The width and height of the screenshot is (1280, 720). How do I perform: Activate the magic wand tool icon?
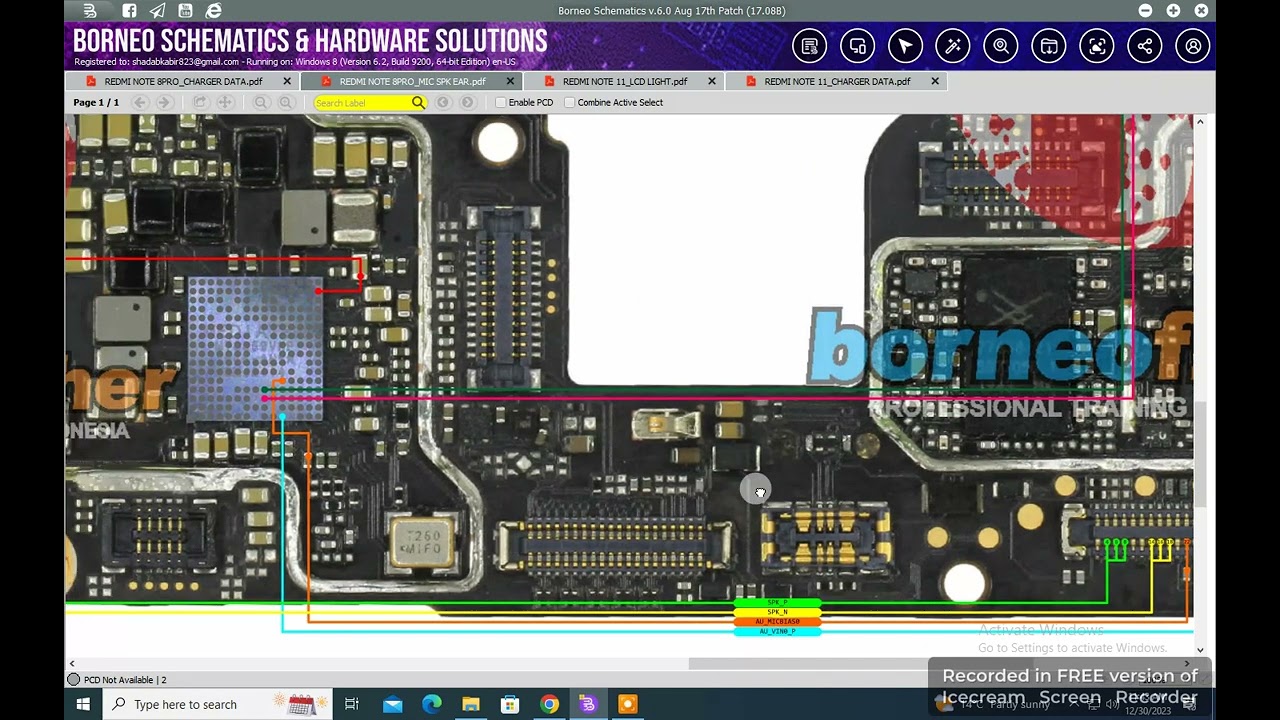pyautogui.click(x=953, y=46)
